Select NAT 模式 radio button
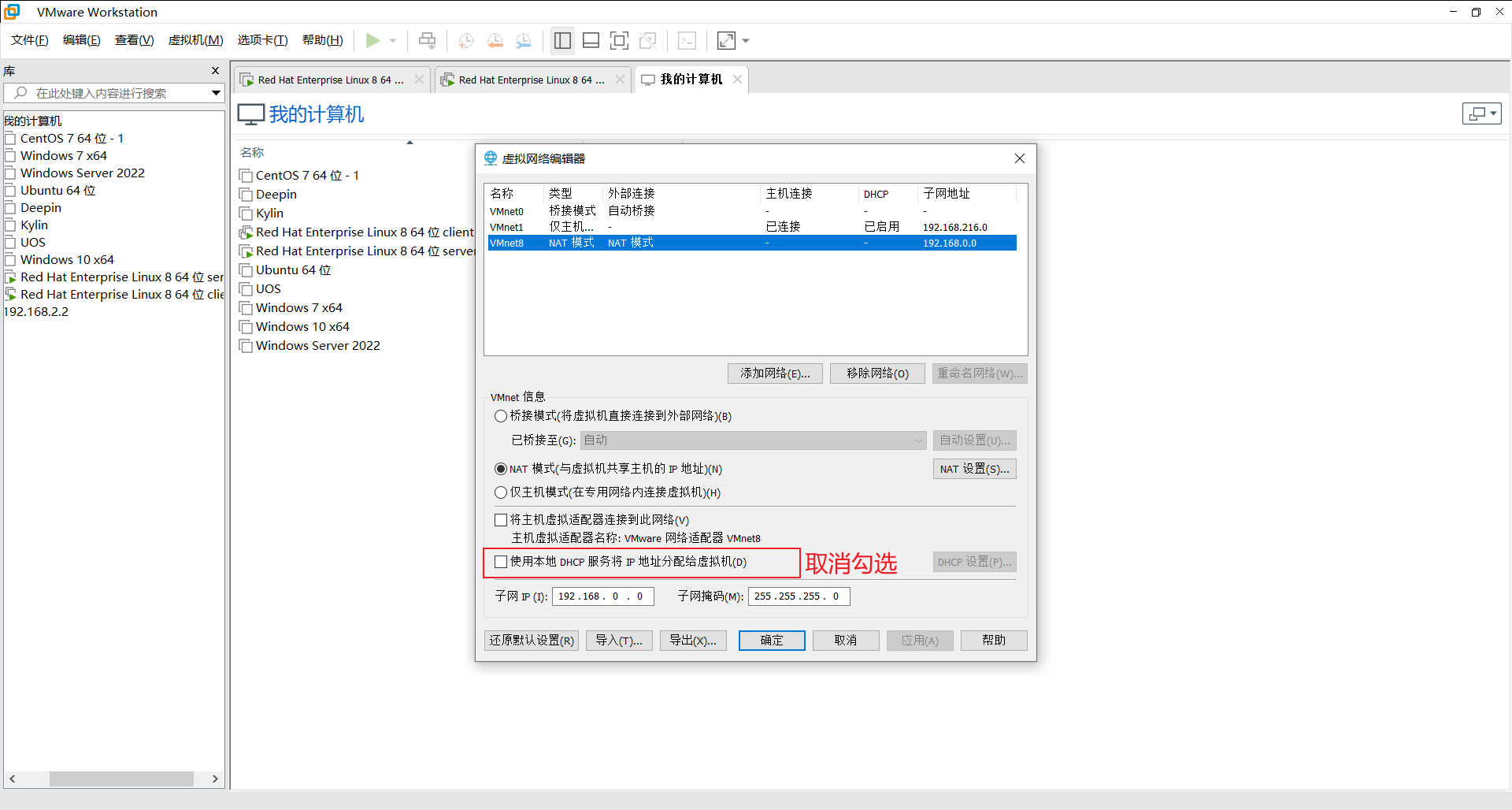 click(501, 469)
